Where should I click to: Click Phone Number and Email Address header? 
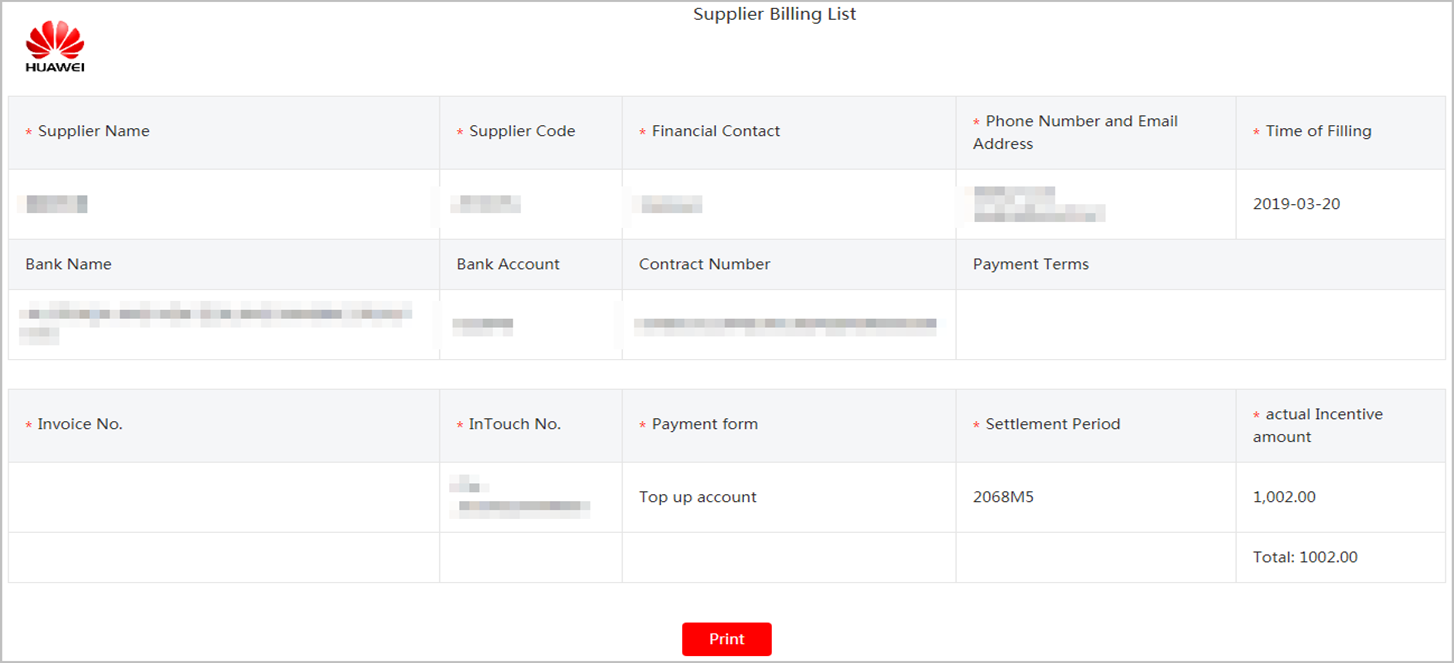click(1096, 132)
